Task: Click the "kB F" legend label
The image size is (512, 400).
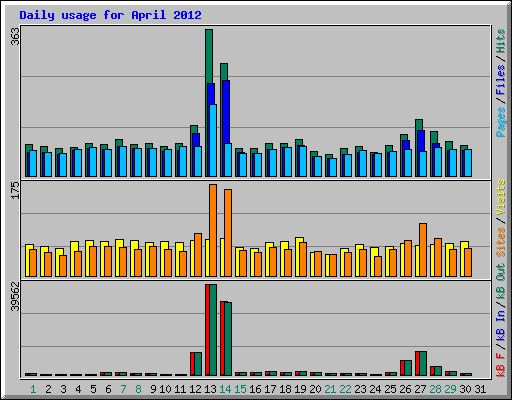Action: pyautogui.click(x=500, y=365)
